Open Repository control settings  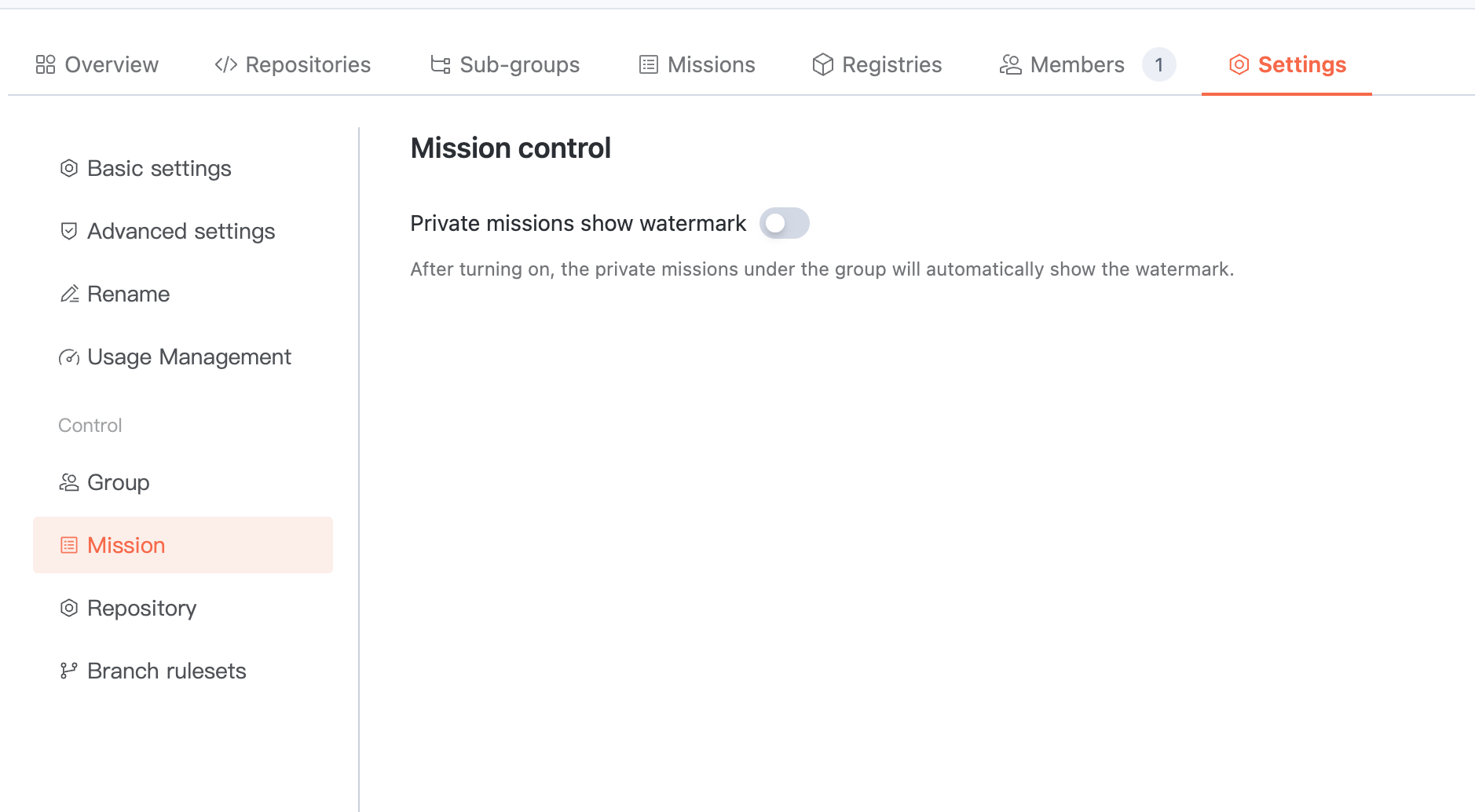pos(141,608)
